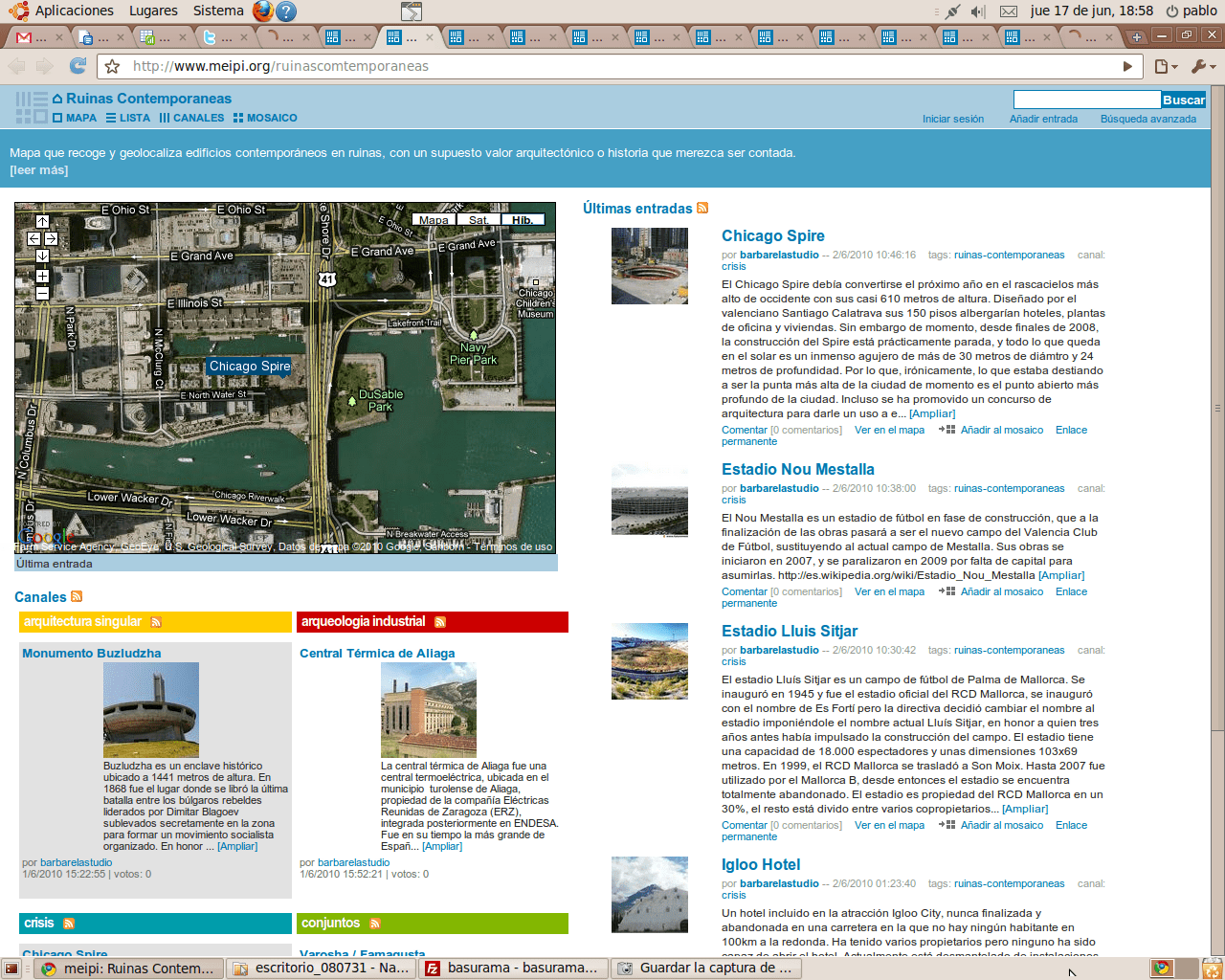Zoom in the map with plus button
This screenshot has width=1225, height=980.
point(42,276)
